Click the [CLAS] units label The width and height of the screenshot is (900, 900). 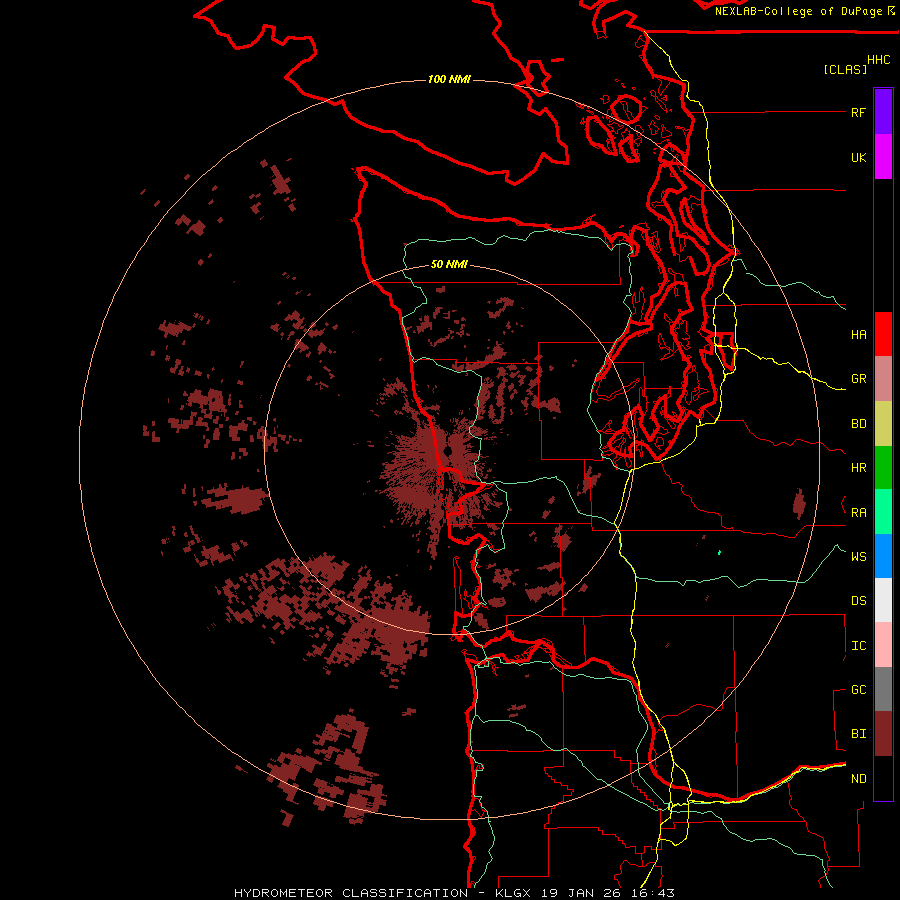[845, 69]
